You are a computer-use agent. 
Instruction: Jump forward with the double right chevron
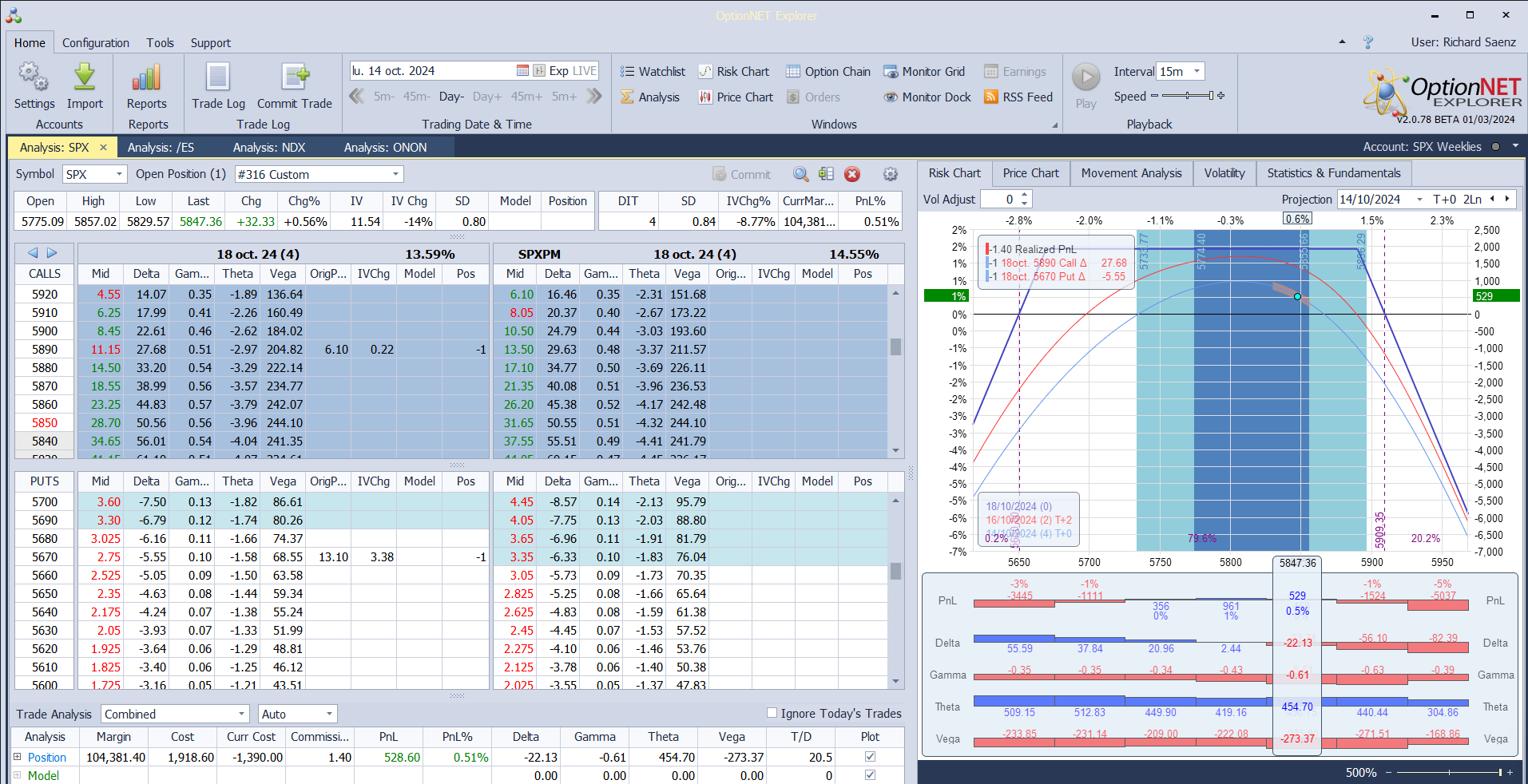(593, 97)
